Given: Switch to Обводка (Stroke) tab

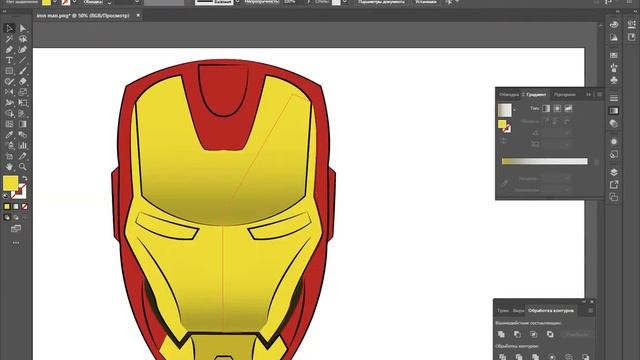Looking at the screenshot, I should tap(509, 95).
